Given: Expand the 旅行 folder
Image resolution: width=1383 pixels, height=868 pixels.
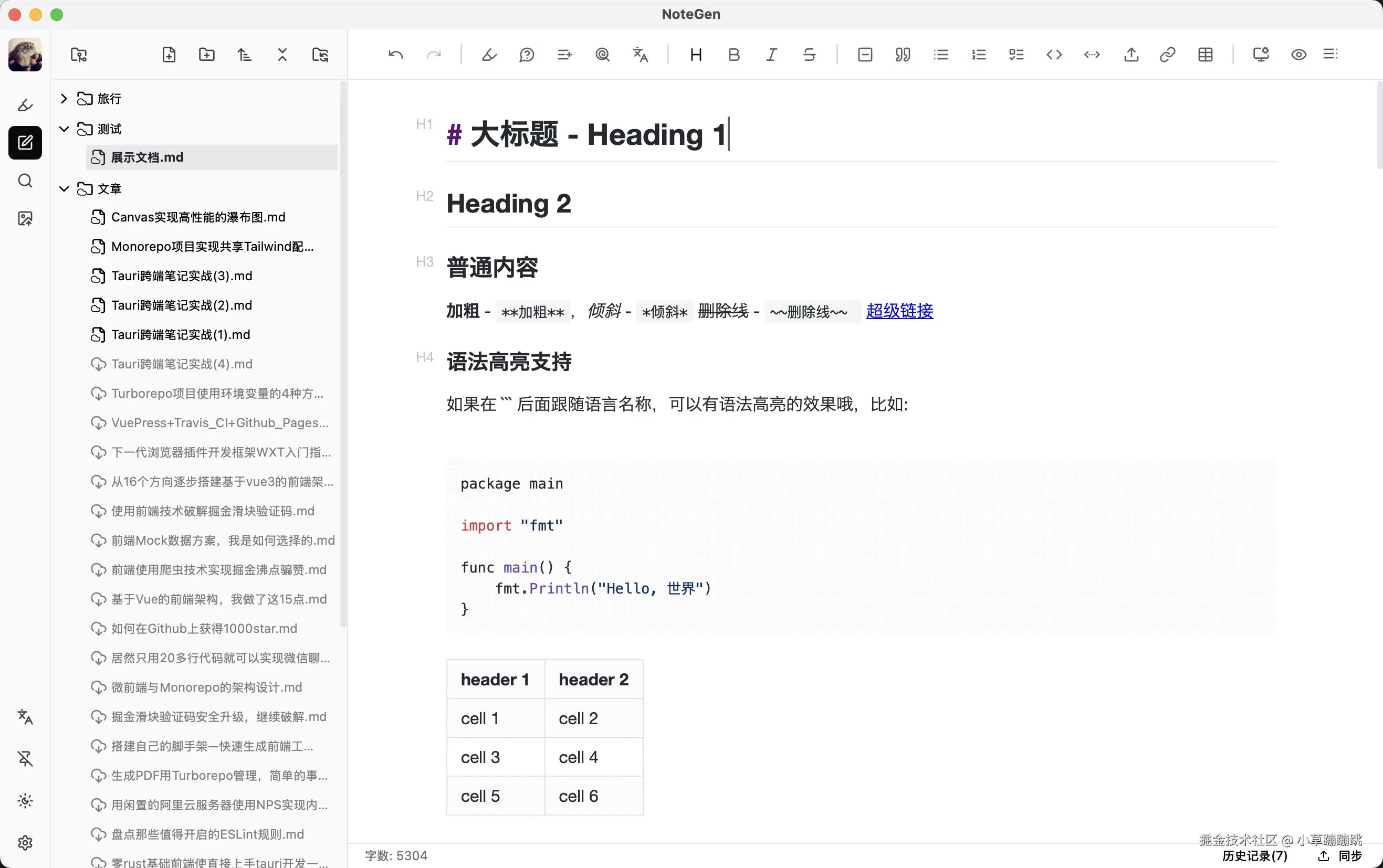Looking at the screenshot, I should tap(64, 99).
